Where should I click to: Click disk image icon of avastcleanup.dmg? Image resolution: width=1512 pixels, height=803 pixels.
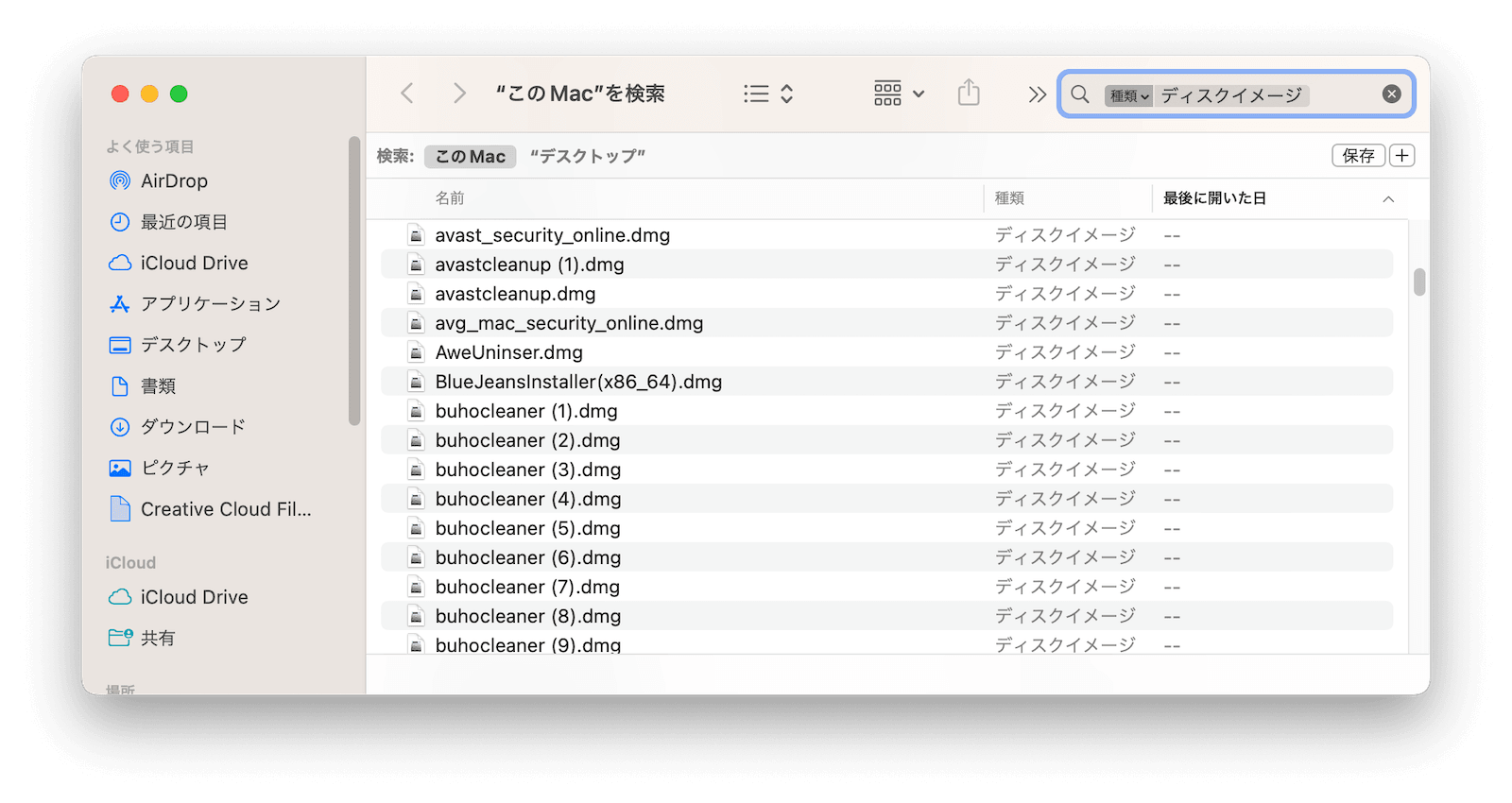click(x=416, y=294)
